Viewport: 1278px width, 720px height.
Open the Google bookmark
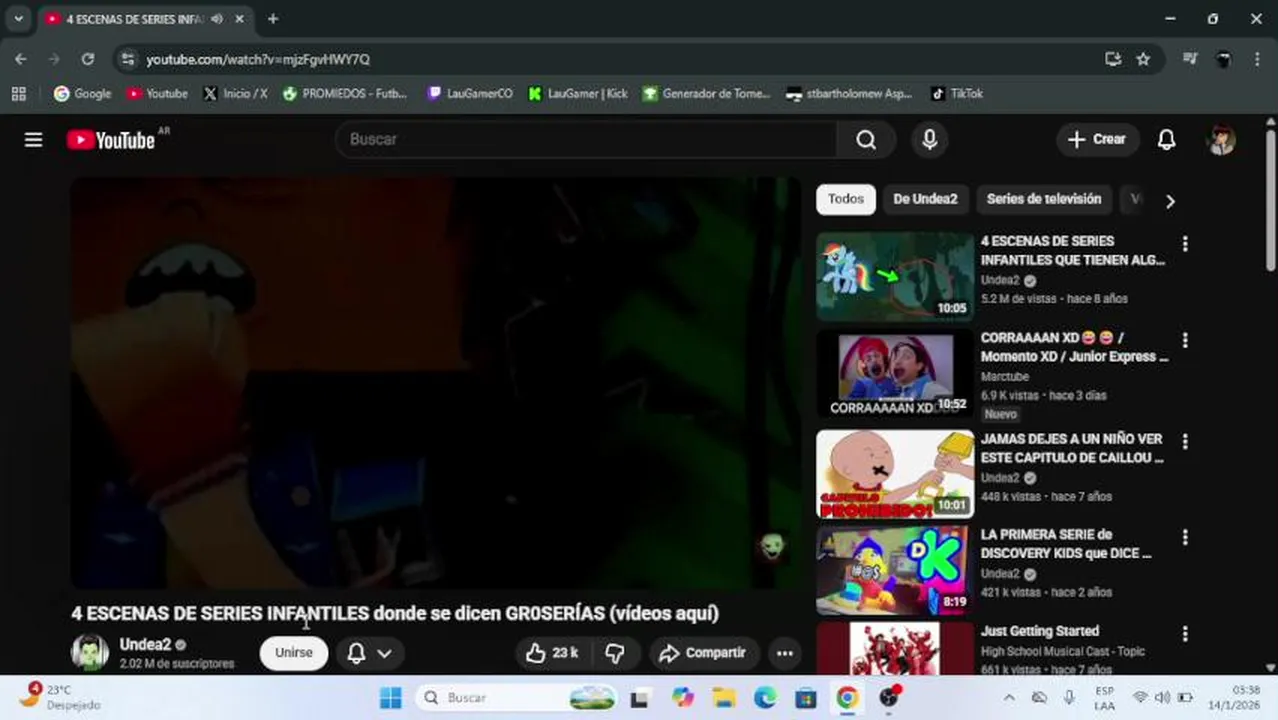(x=83, y=93)
